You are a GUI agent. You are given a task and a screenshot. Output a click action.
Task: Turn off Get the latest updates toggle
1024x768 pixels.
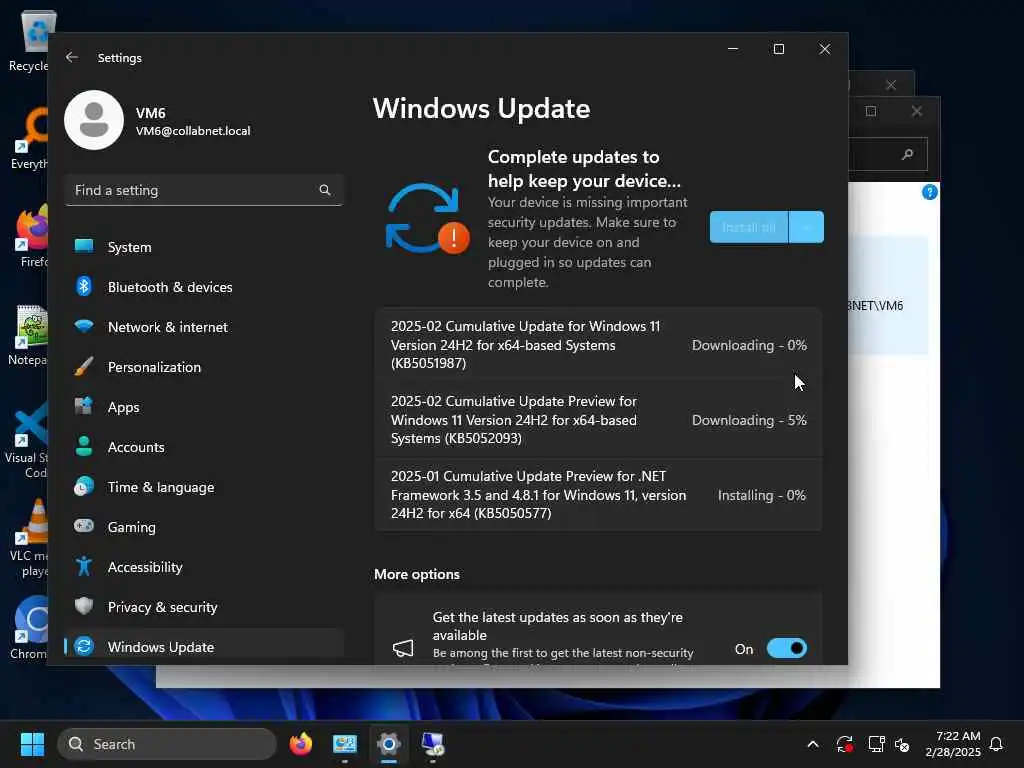pos(787,648)
